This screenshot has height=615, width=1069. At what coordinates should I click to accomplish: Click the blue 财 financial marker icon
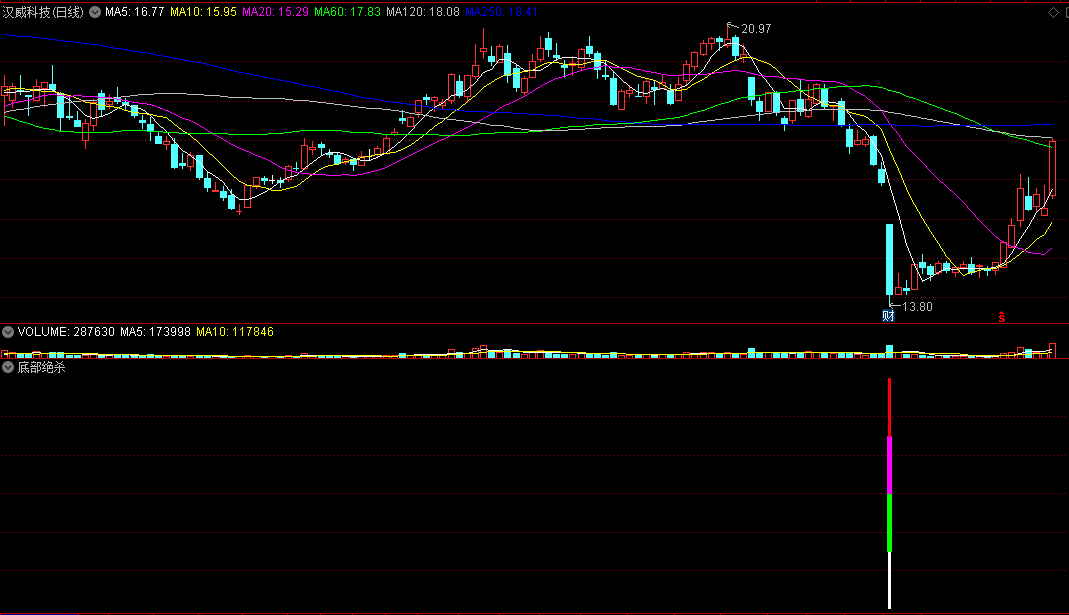coord(888,315)
